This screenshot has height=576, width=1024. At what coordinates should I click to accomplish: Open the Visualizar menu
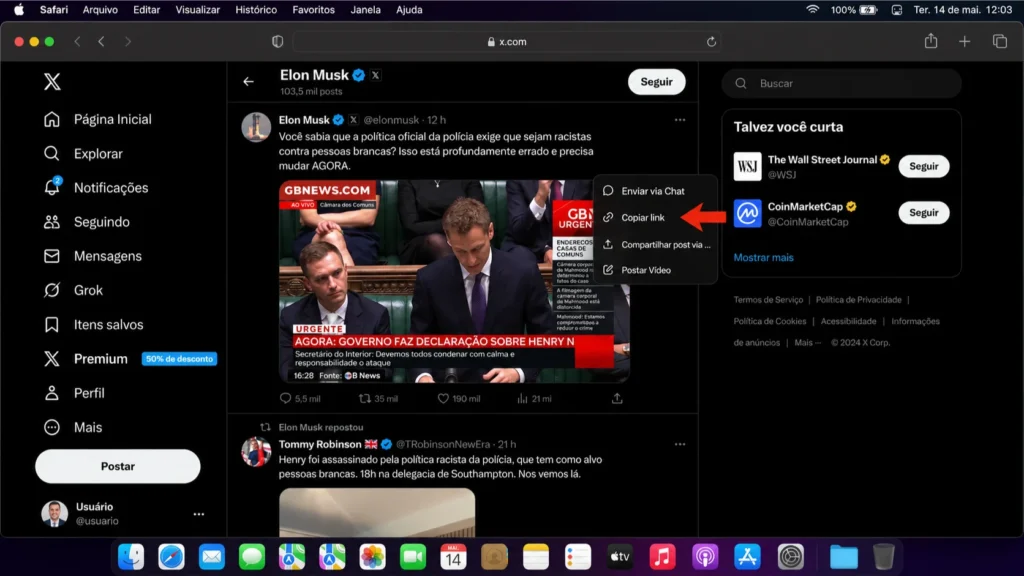pos(197,10)
